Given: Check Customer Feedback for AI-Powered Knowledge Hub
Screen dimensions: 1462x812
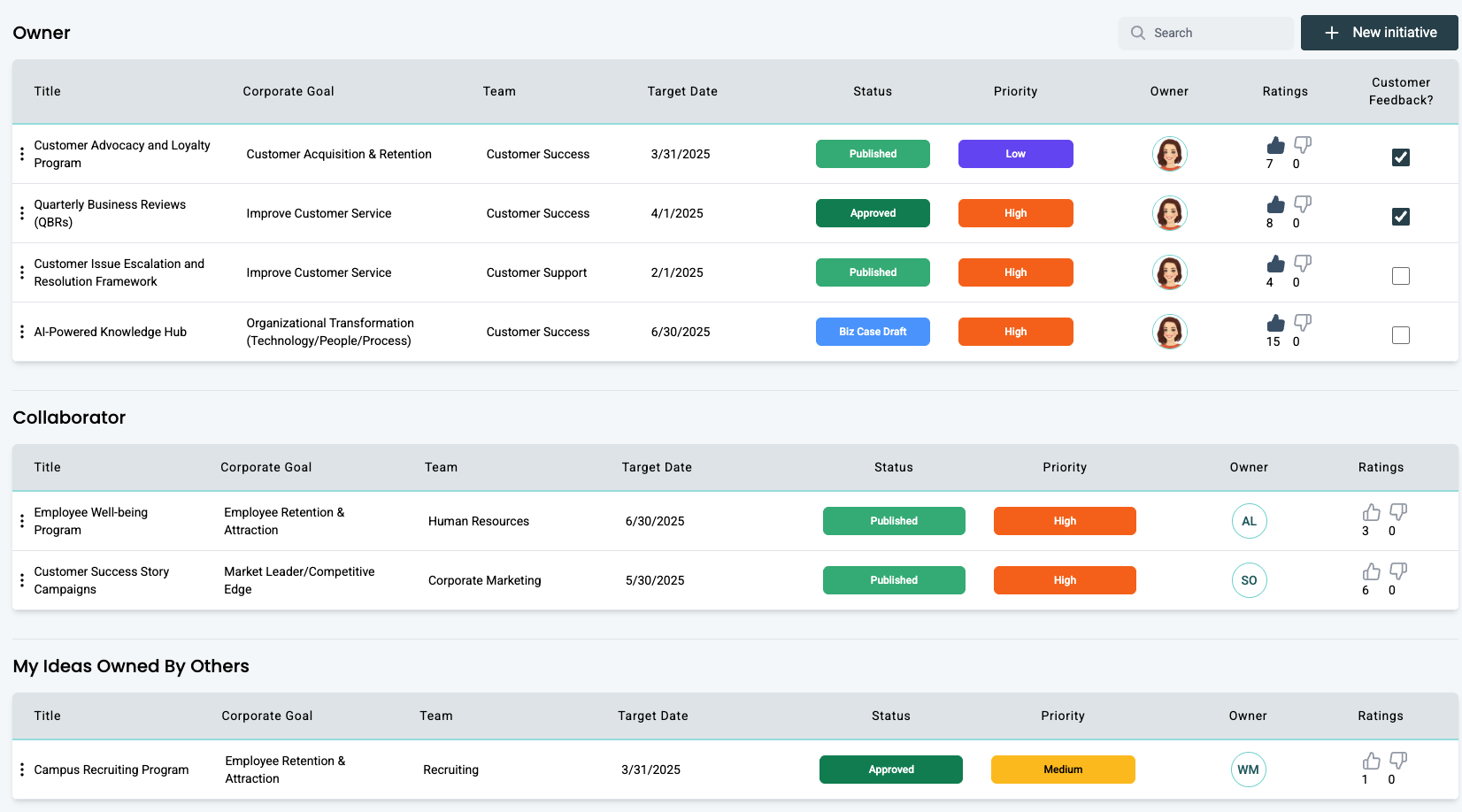Looking at the screenshot, I should (x=1400, y=335).
